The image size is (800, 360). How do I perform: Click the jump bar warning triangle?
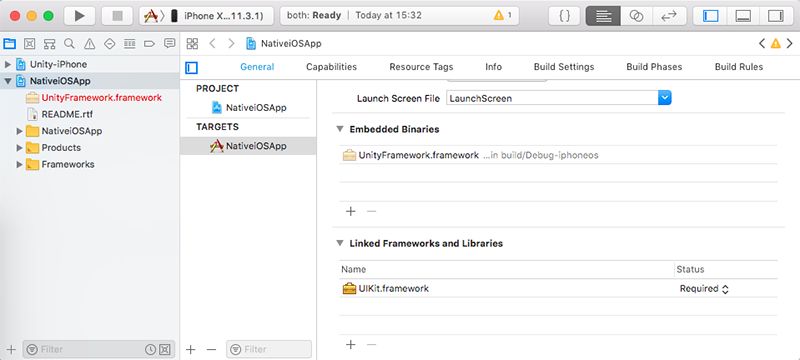point(776,43)
